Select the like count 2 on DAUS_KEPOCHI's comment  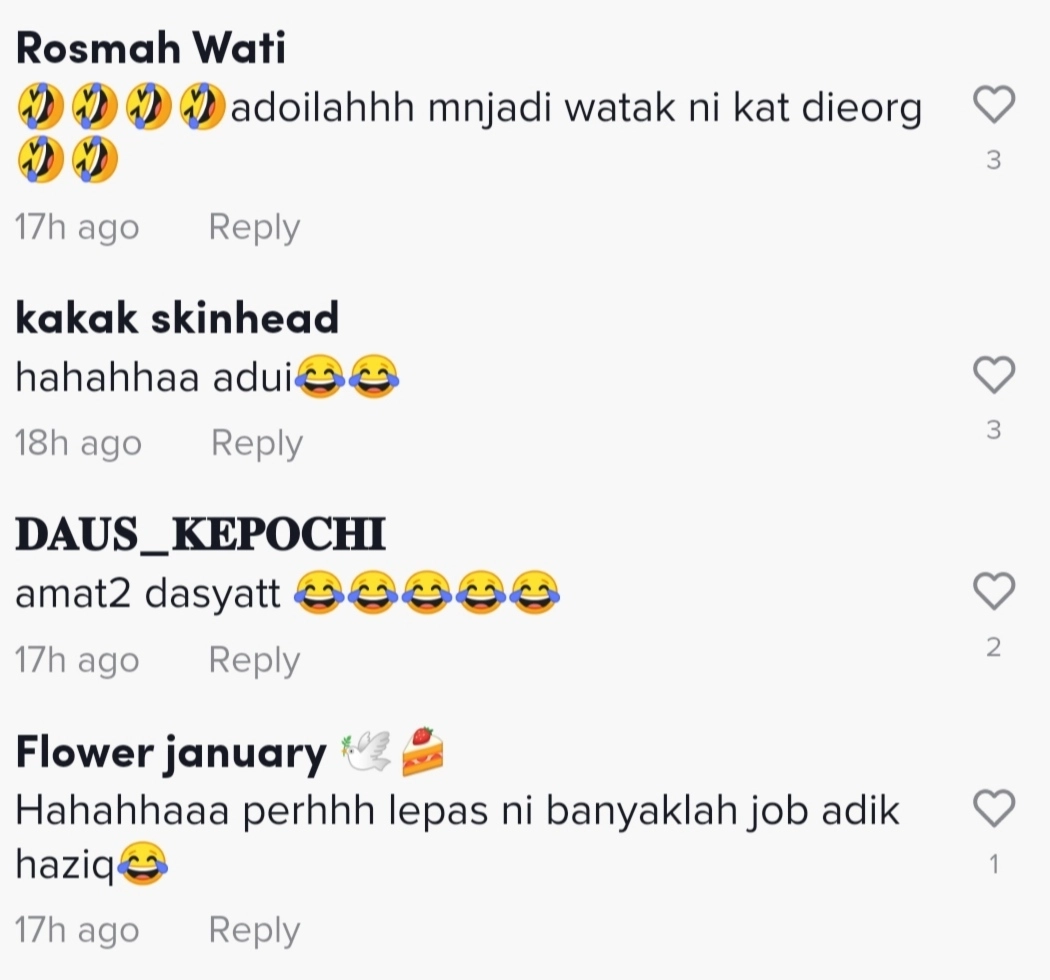994,647
